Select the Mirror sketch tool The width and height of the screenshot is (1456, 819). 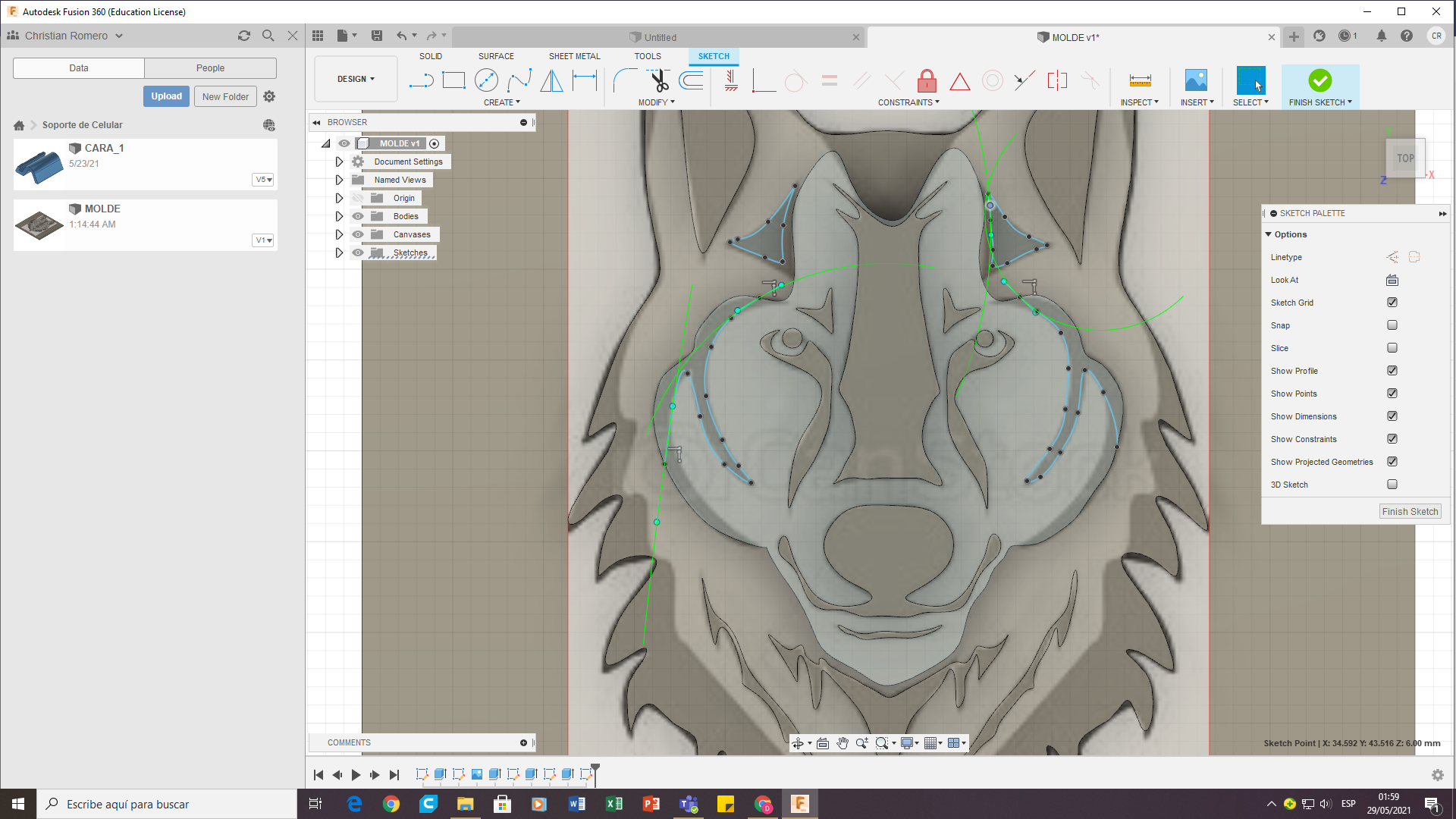(x=551, y=80)
